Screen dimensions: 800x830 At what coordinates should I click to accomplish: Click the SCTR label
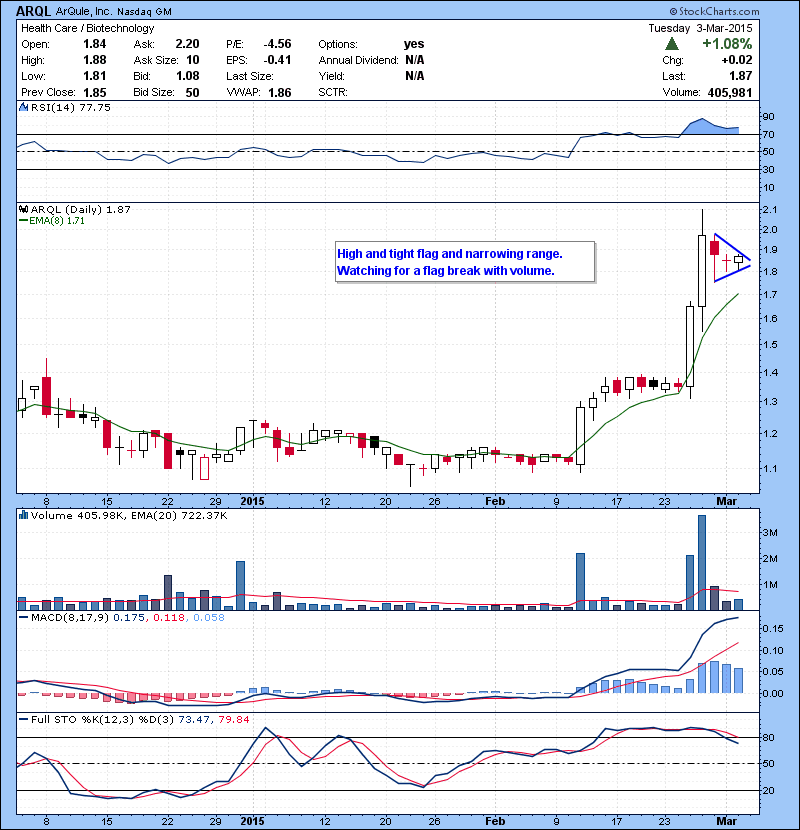[x=333, y=92]
